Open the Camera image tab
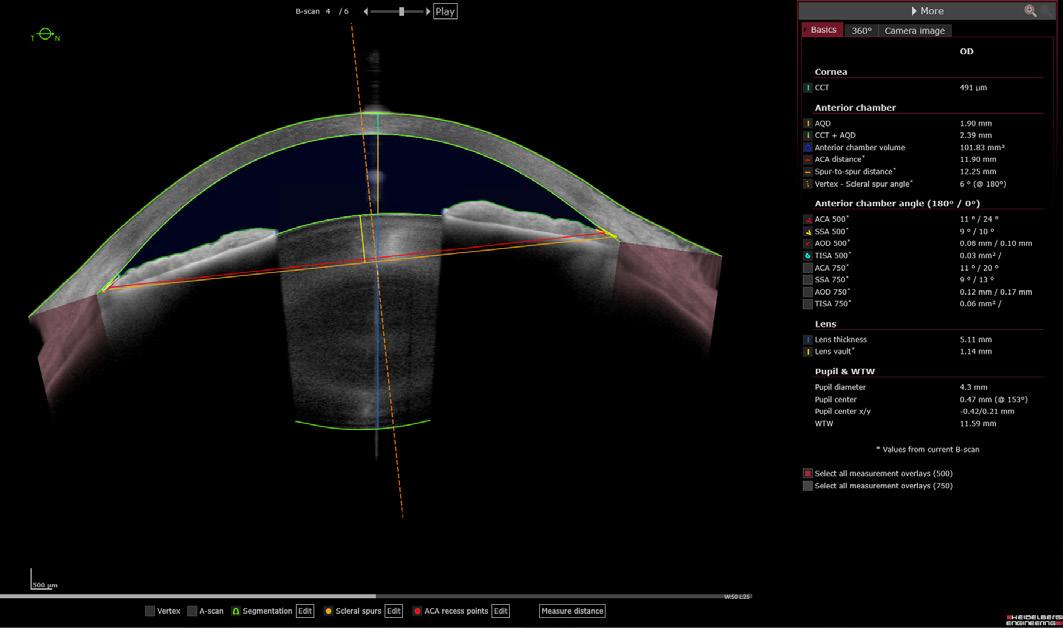Image resolution: width=1063 pixels, height=628 pixels. (915, 31)
